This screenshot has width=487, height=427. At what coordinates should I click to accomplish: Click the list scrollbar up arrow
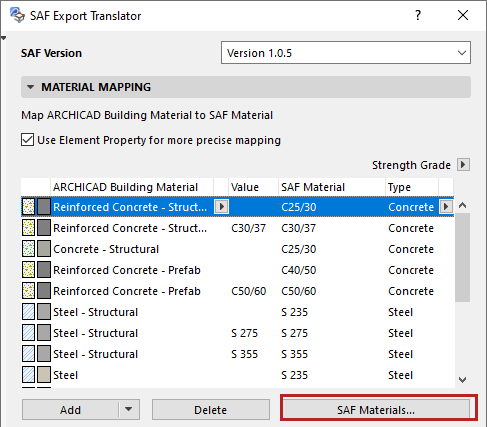pos(462,205)
